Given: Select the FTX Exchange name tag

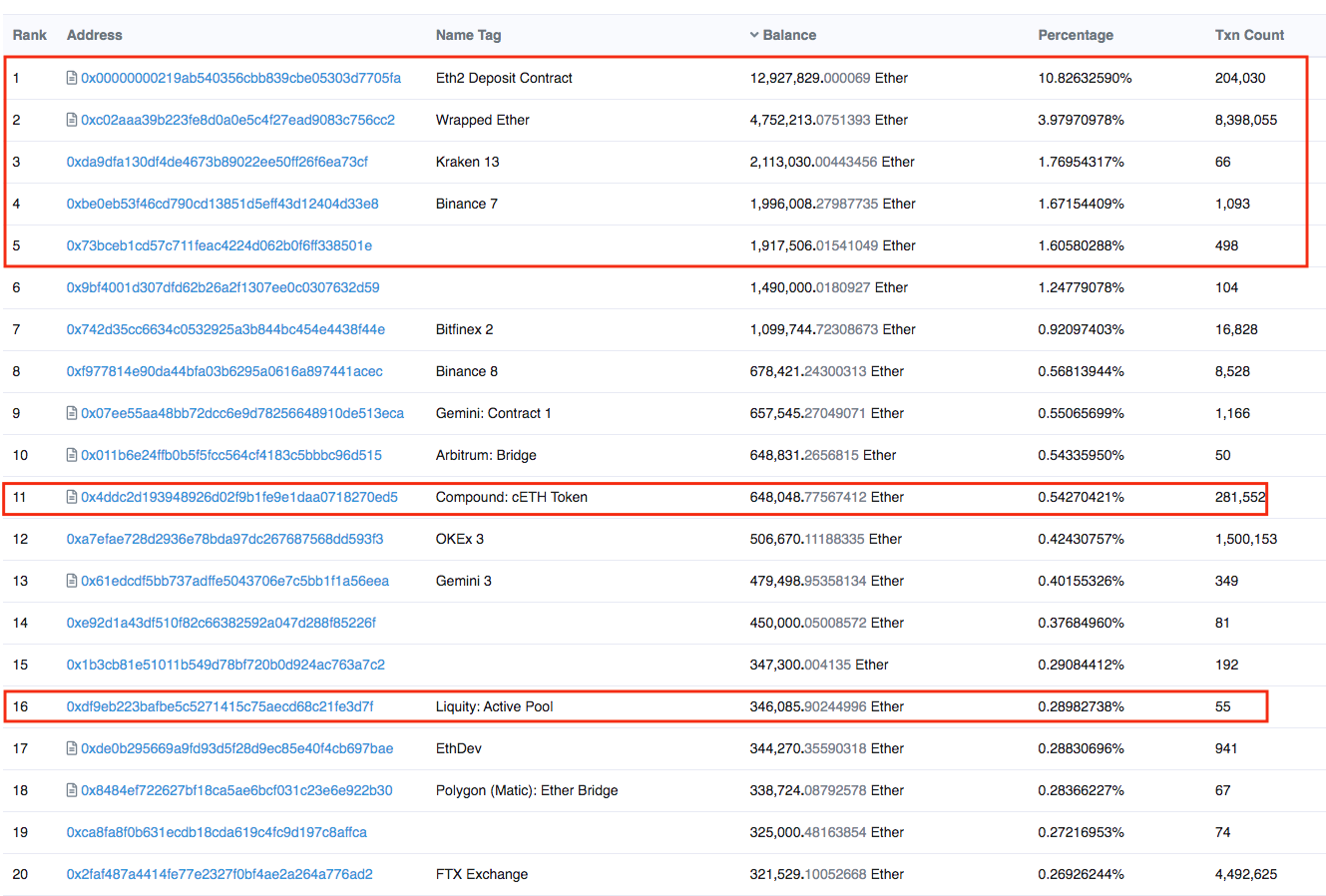Looking at the screenshot, I should point(482,874).
